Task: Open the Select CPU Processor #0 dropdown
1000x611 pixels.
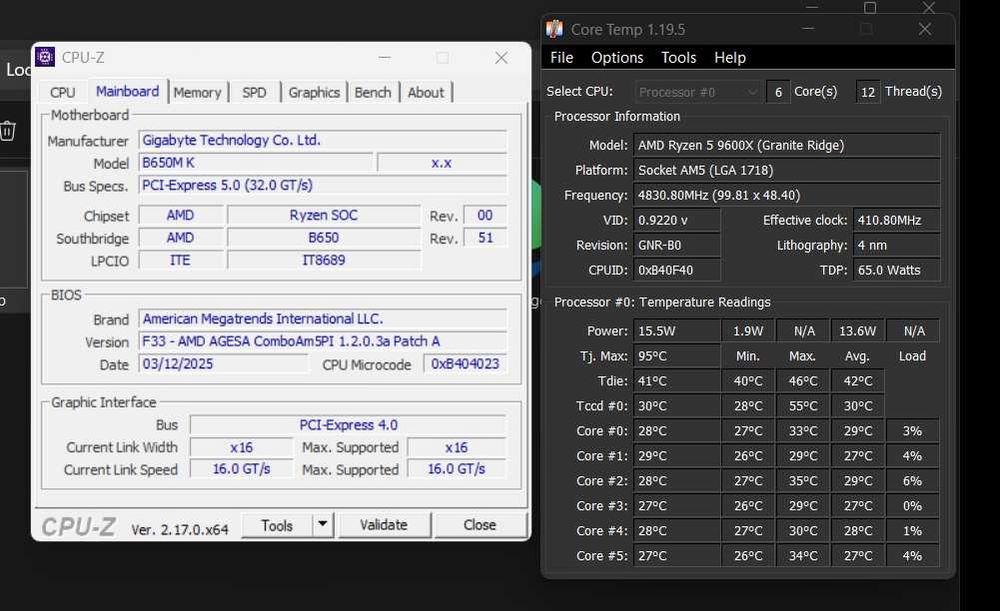Action: click(698, 92)
